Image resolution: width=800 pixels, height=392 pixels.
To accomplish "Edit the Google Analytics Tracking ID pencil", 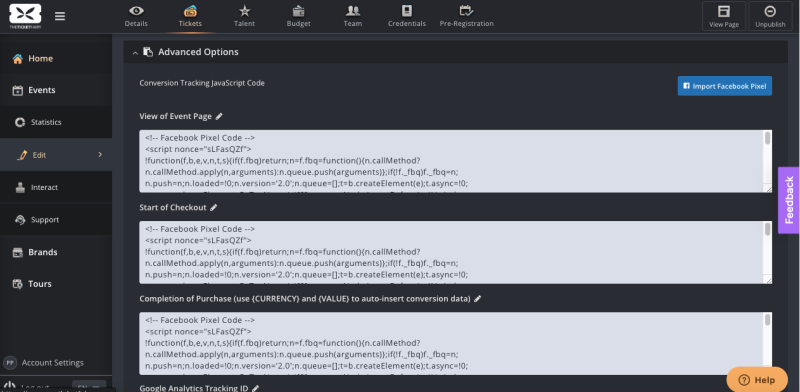I will (x=256, y=388).
